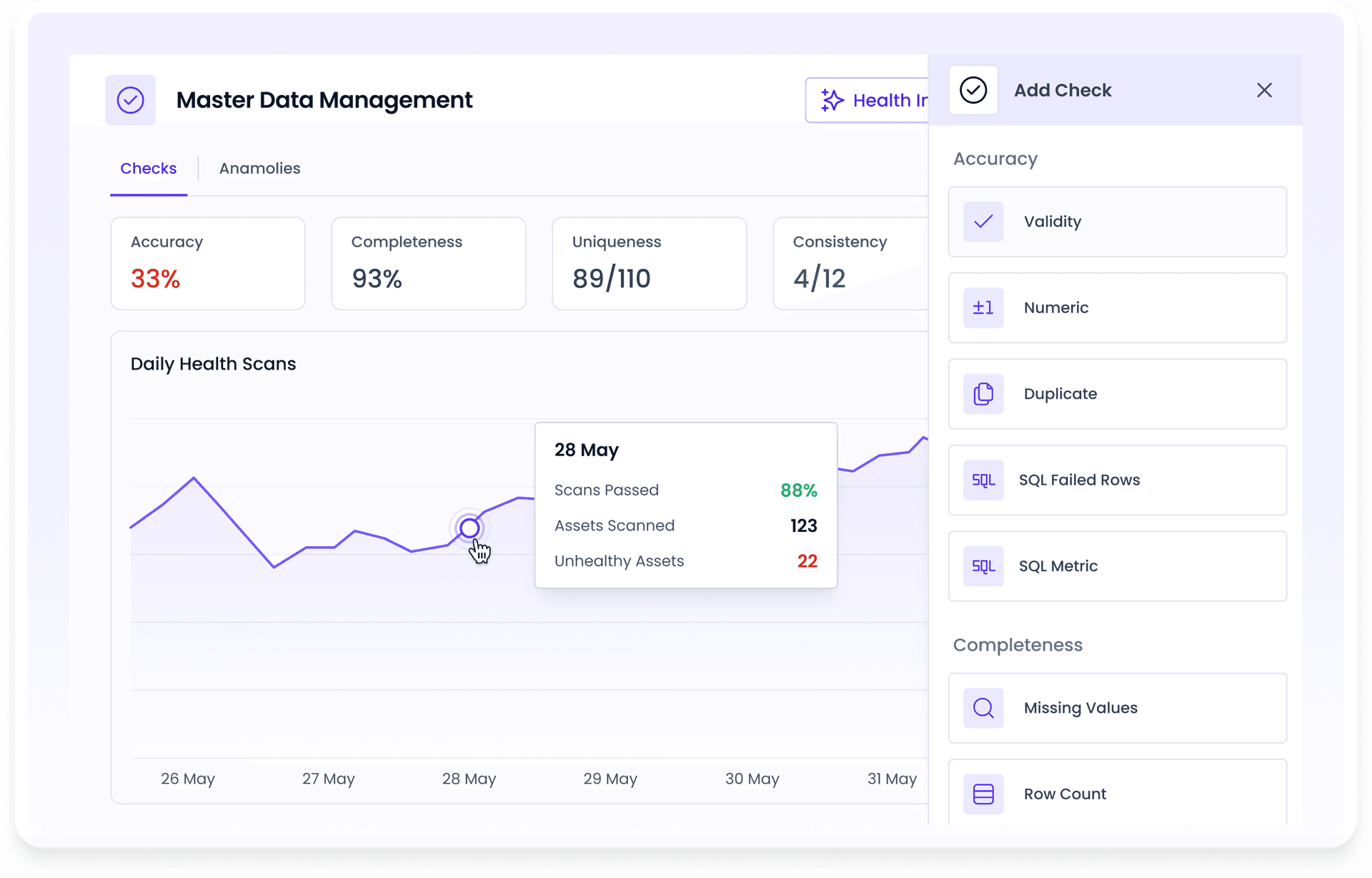Expand the Accuracy section in Add Check
The height and width of the screenshot is (878, 1372).
995,159
